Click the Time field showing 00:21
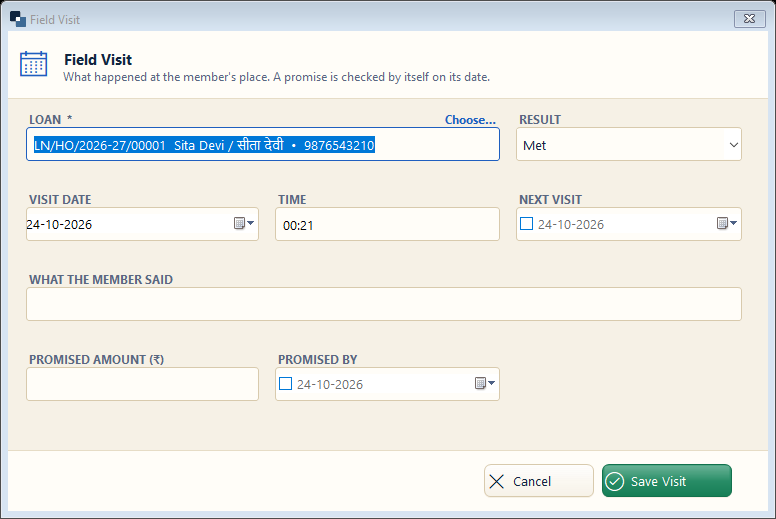 coord(387,224)
